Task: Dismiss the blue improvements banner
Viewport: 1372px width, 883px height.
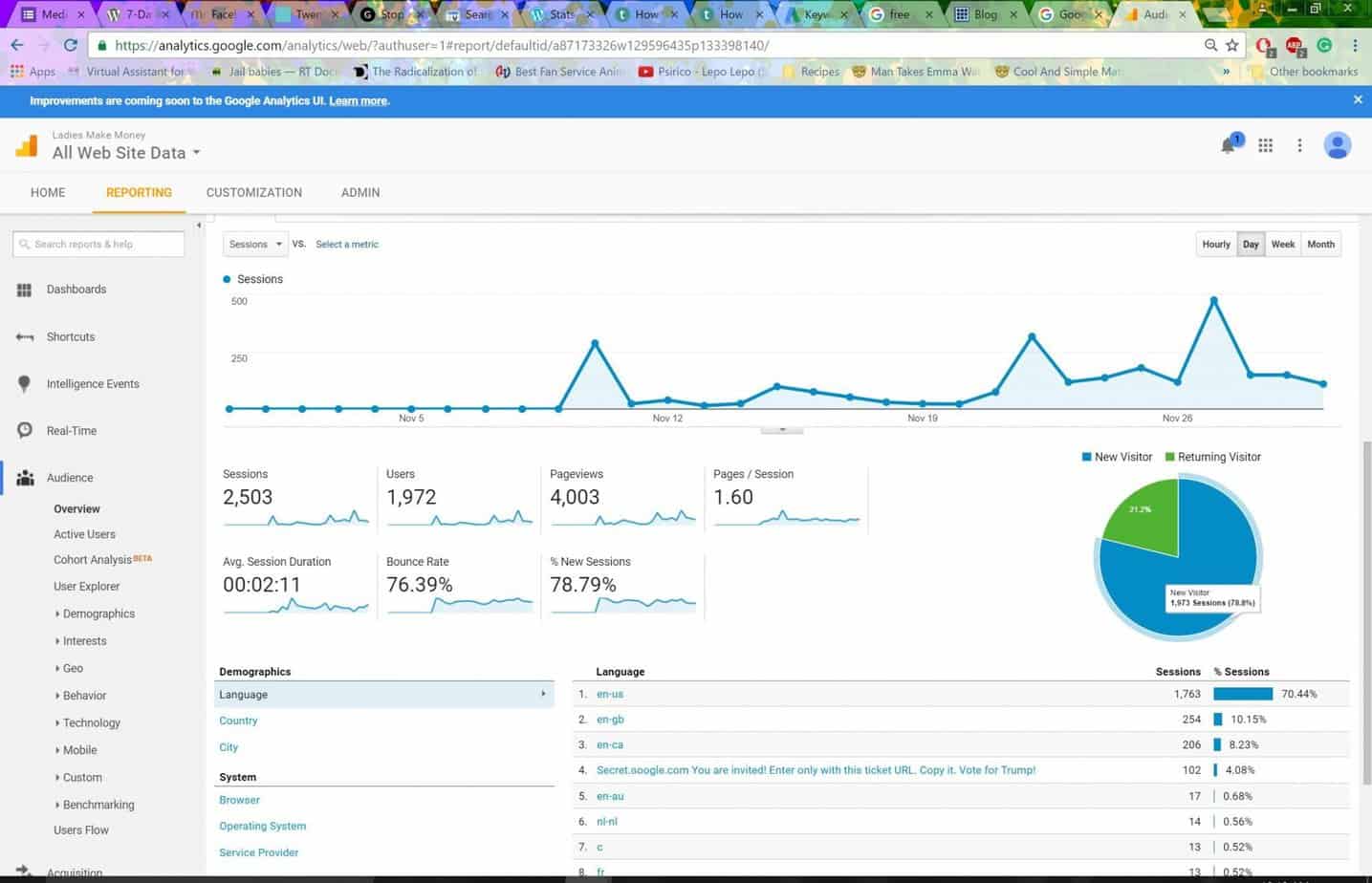Action: 1358,99
